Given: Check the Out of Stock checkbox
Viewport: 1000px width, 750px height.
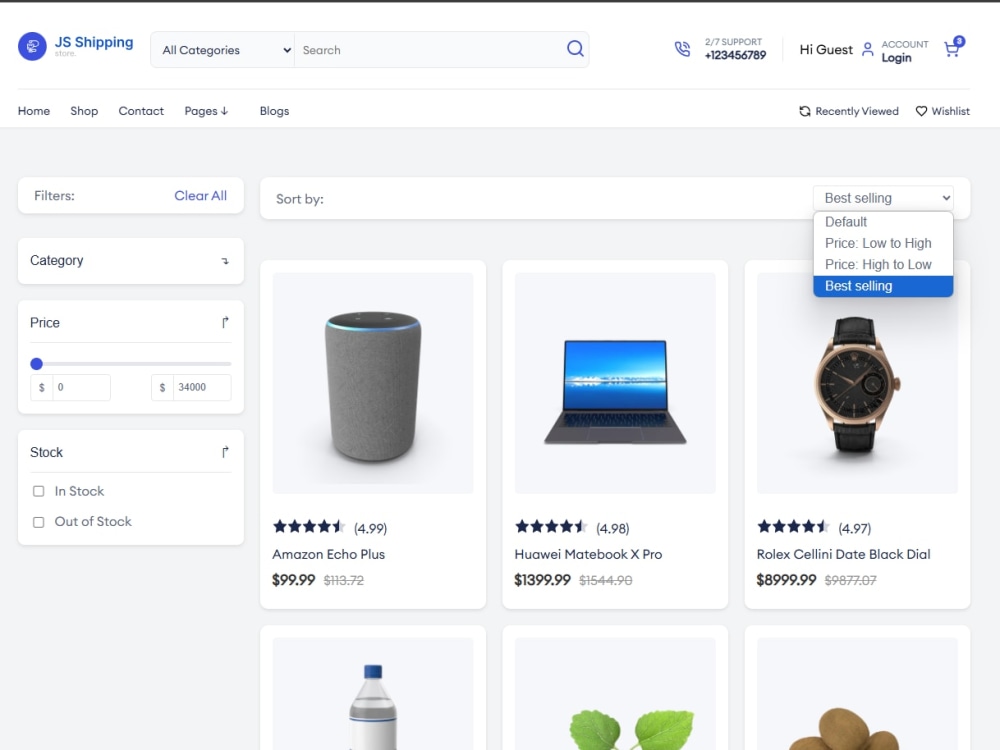Looking at the screenshot, I should pos(38,522).
